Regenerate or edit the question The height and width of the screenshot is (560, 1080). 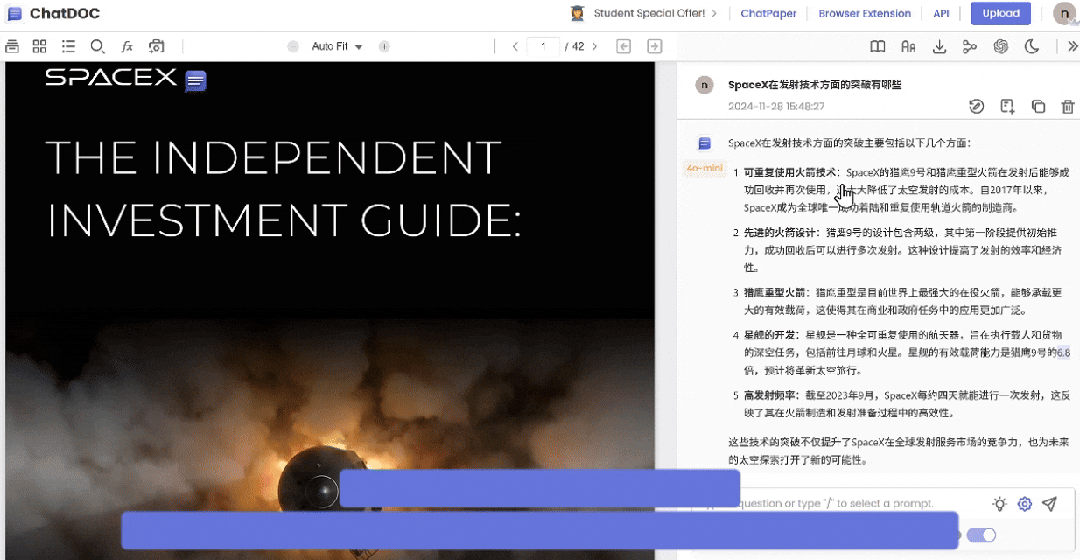pos(977,106)
